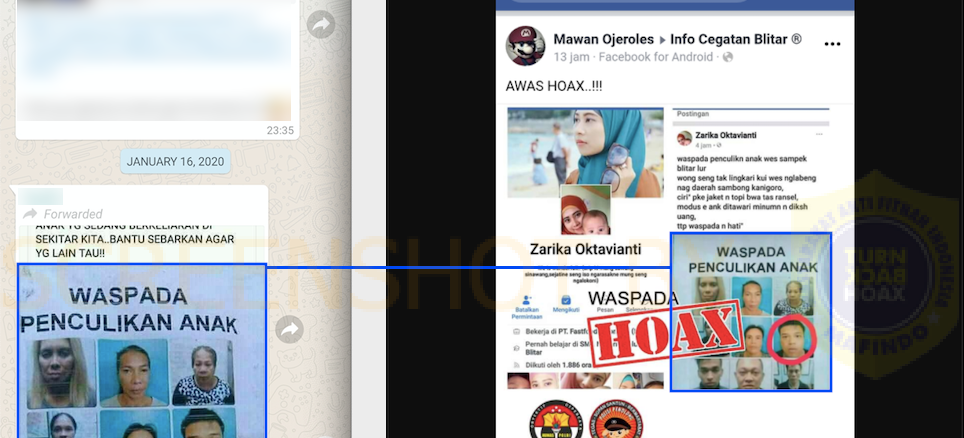Click Mengikuti label under check icon
Viewport: 964px width, 438px height.
click(x=566, y=310)
